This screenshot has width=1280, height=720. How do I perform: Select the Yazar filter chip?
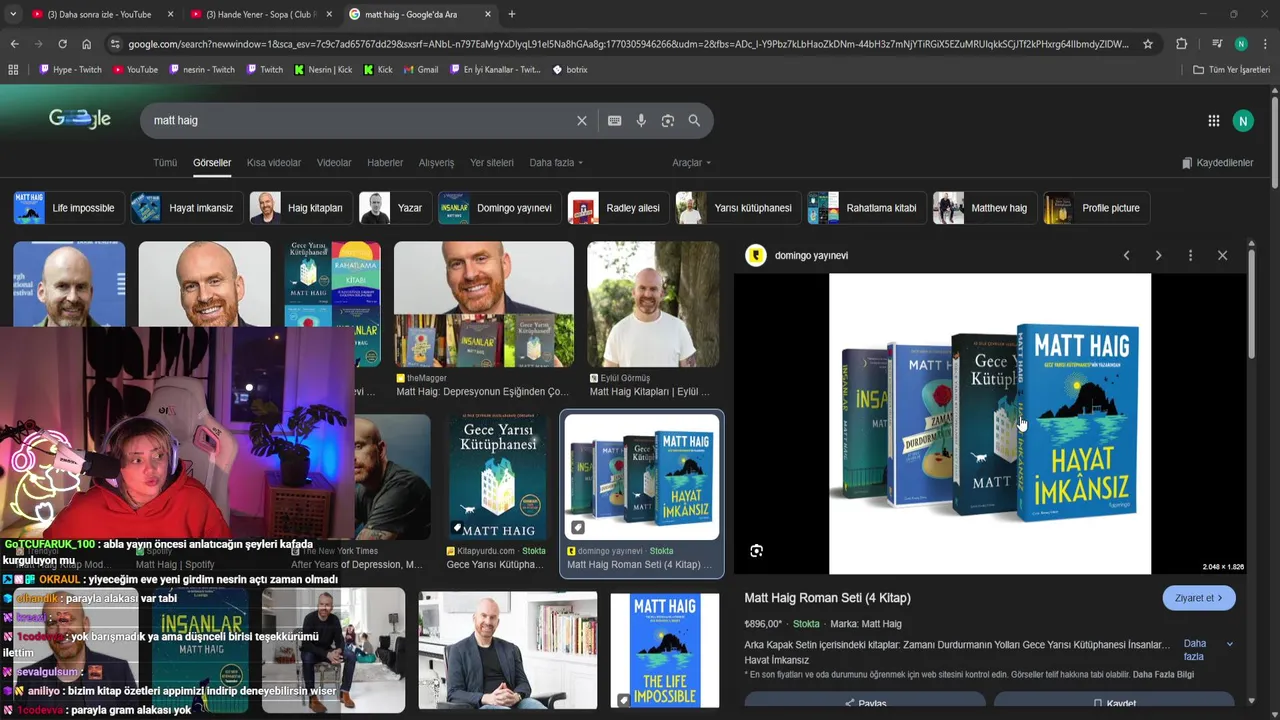396,208
